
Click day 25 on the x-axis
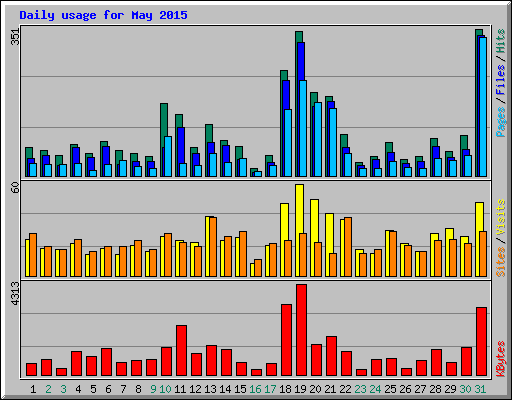pyautogui.click(x=390, y=389)
